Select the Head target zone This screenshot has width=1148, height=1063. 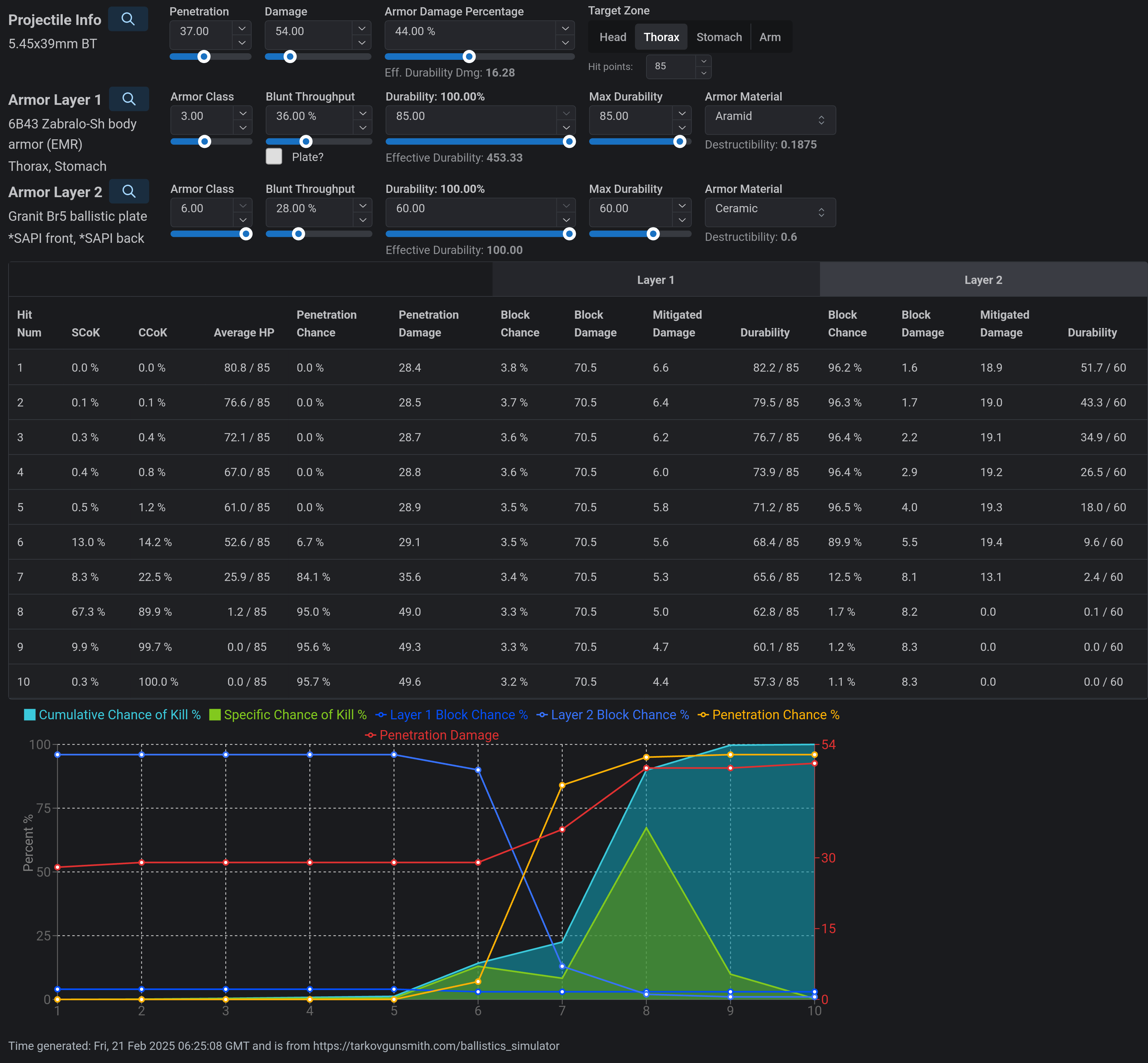612,37
